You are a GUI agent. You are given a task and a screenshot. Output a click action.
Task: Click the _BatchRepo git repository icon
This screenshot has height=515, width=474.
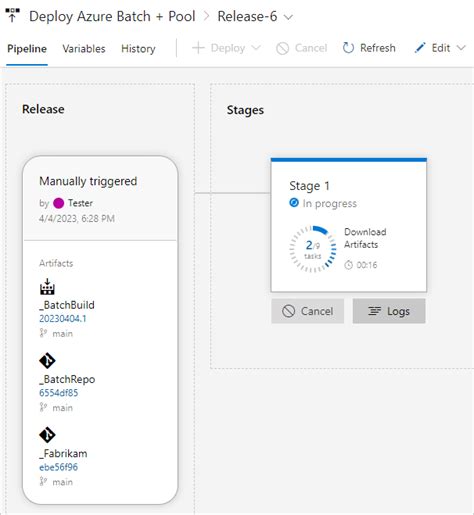[47, 361]
